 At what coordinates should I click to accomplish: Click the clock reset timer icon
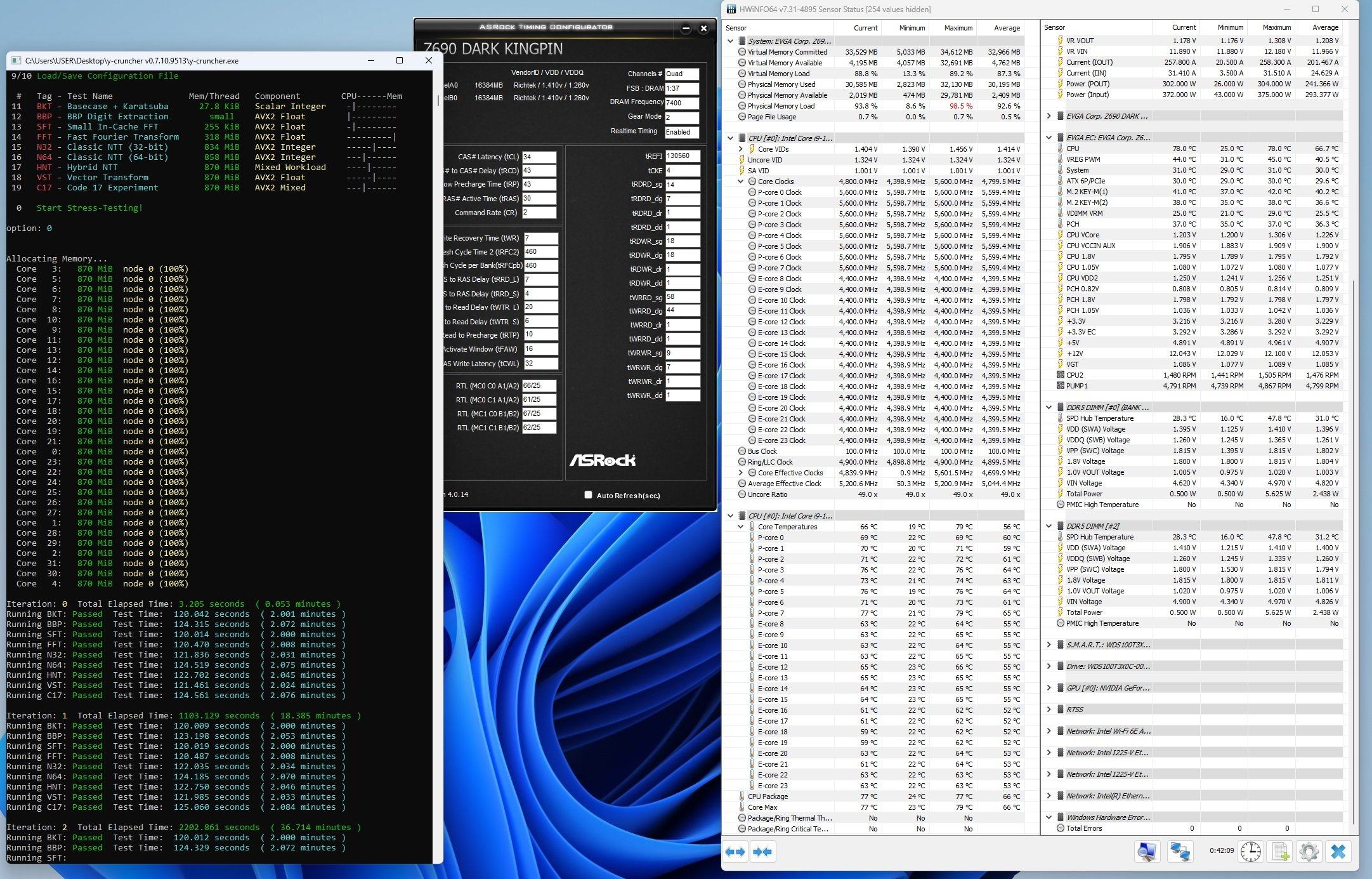pyautogui.click(x=1250, y=851)
